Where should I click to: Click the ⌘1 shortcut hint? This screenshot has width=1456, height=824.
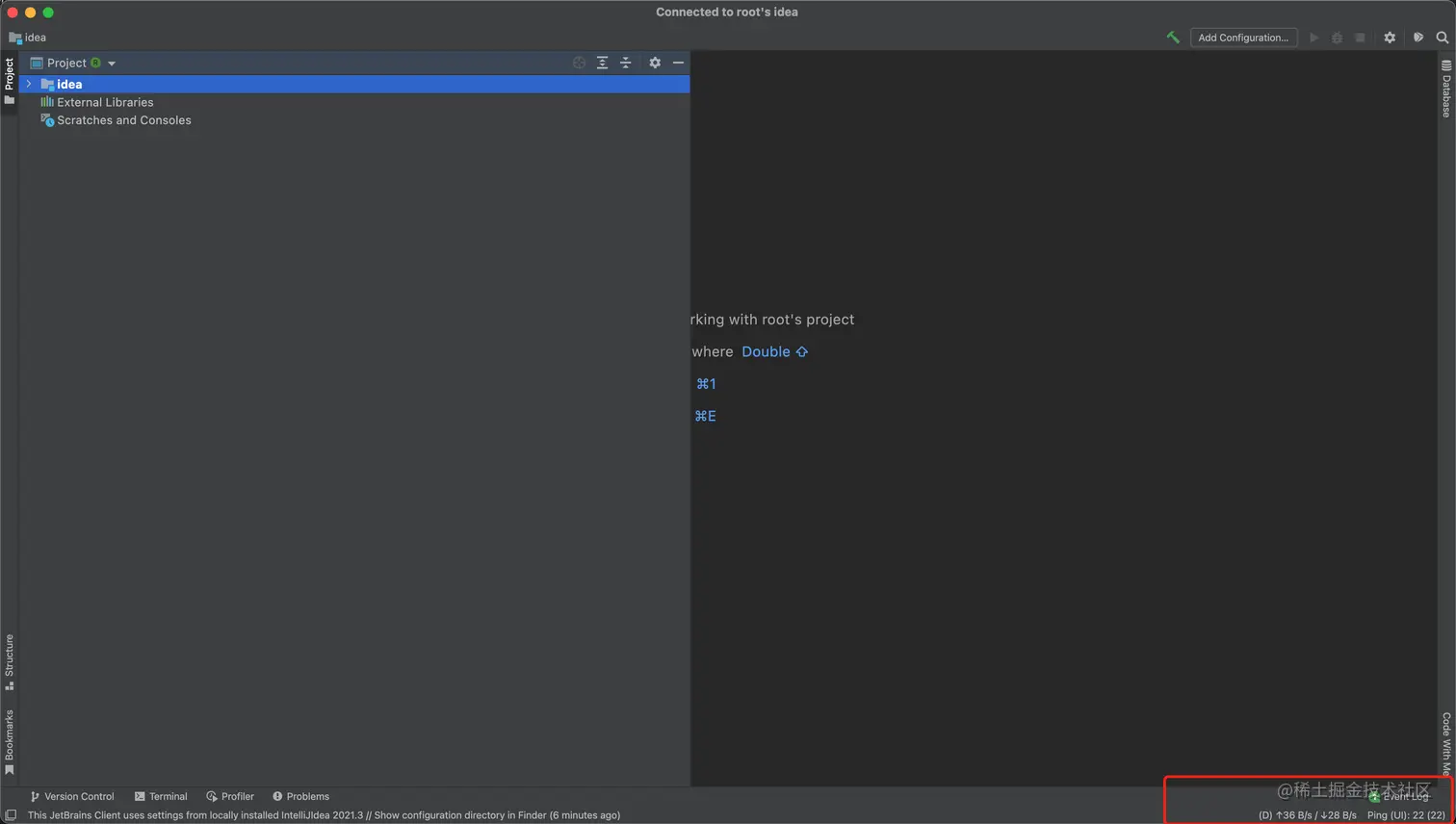[x=706, y=384]
